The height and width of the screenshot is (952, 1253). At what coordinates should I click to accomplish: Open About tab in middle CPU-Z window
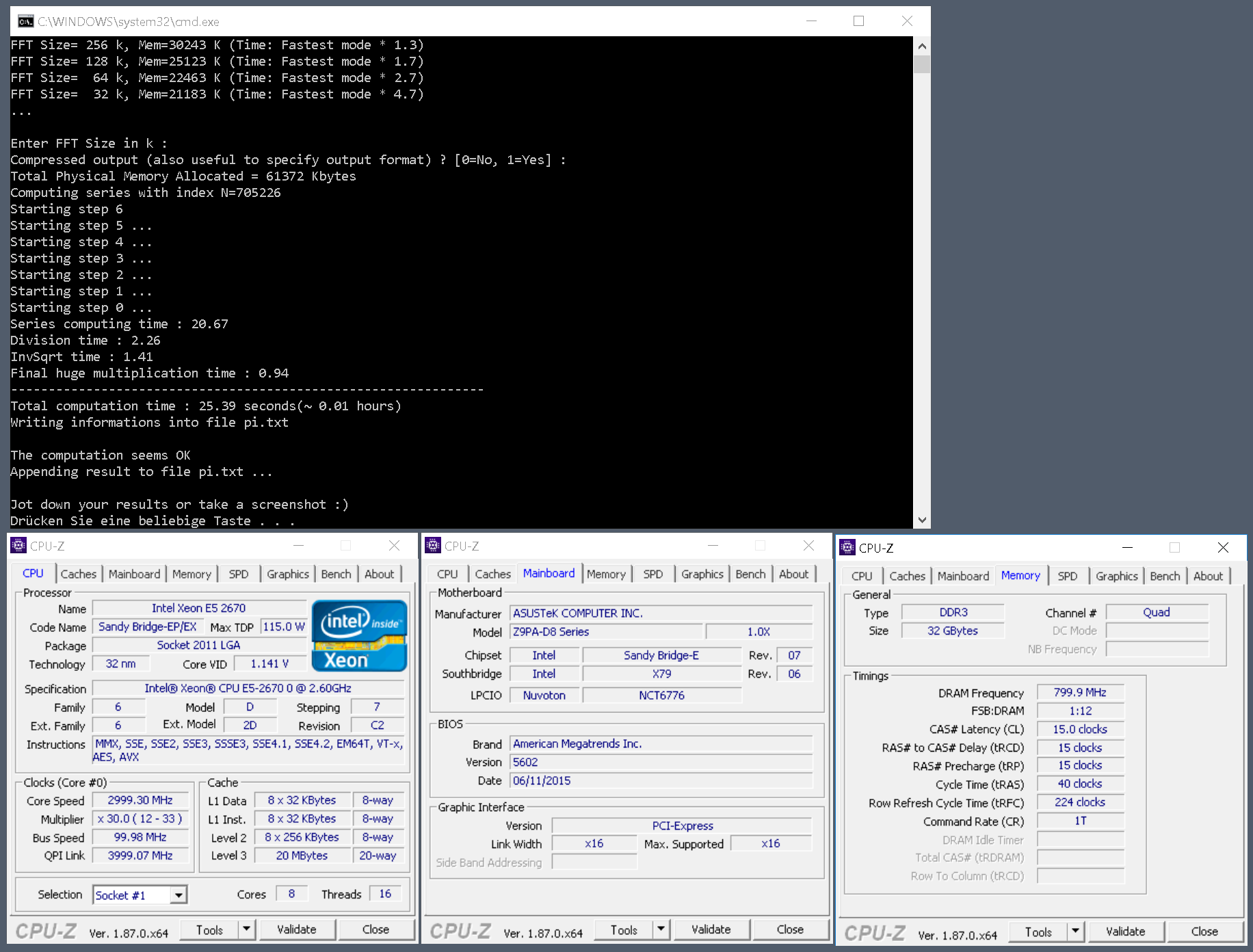(x=793, y=574)
